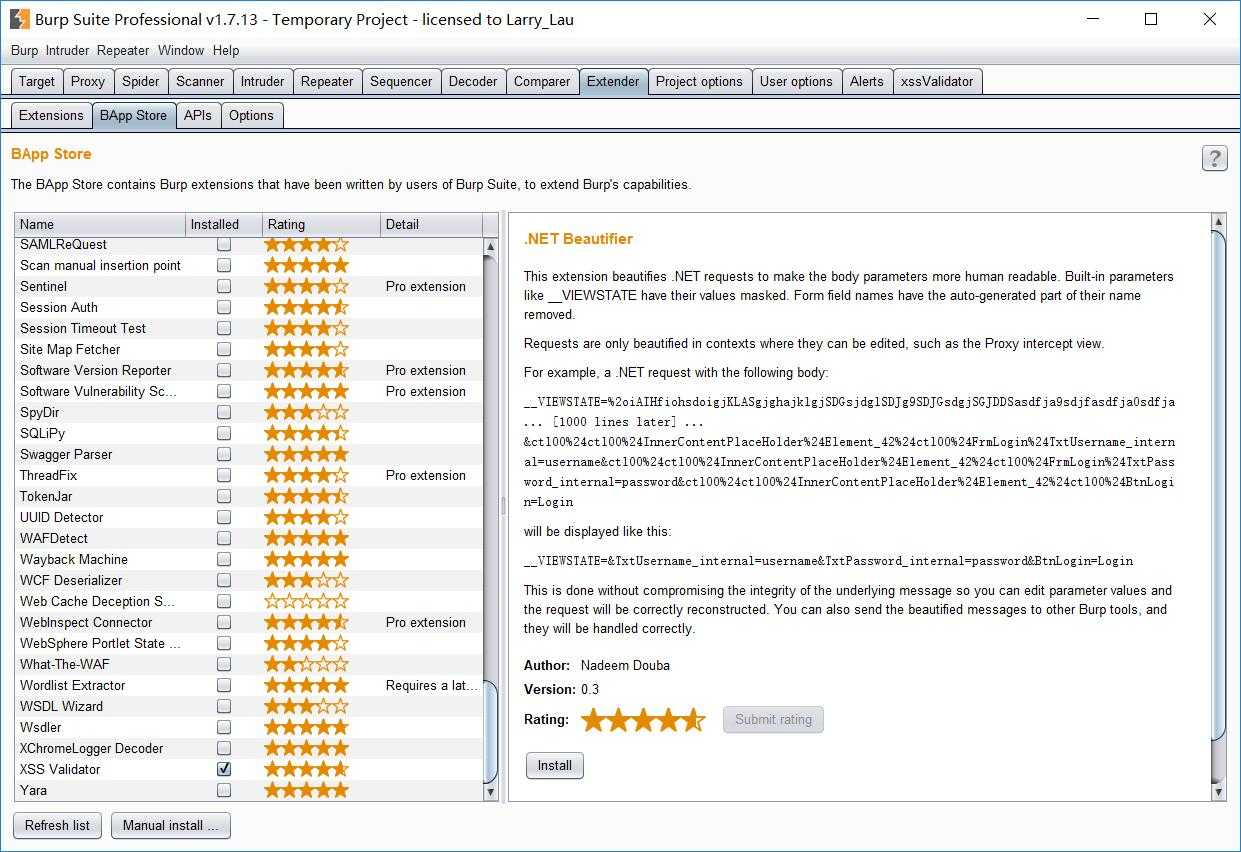This screenshot has height=852, width=1241.
Task: Open the Burp menu
Action: point(24,50)
